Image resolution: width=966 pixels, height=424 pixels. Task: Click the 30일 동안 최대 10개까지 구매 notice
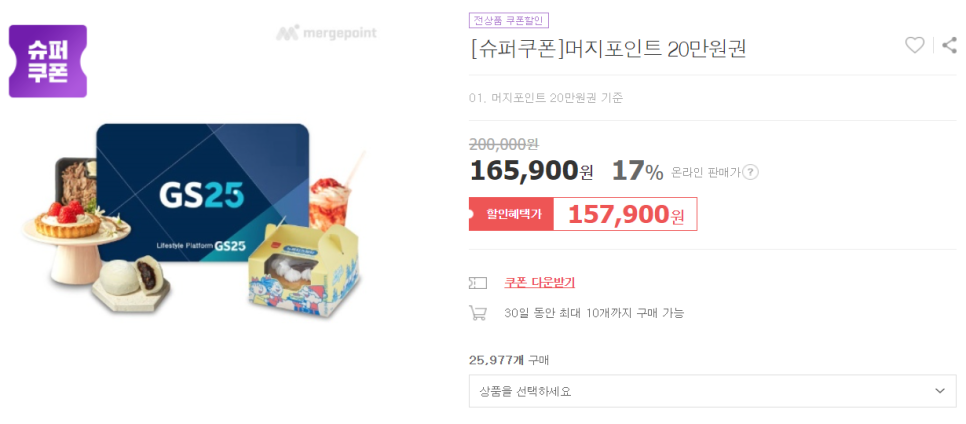tap(594, 312)
